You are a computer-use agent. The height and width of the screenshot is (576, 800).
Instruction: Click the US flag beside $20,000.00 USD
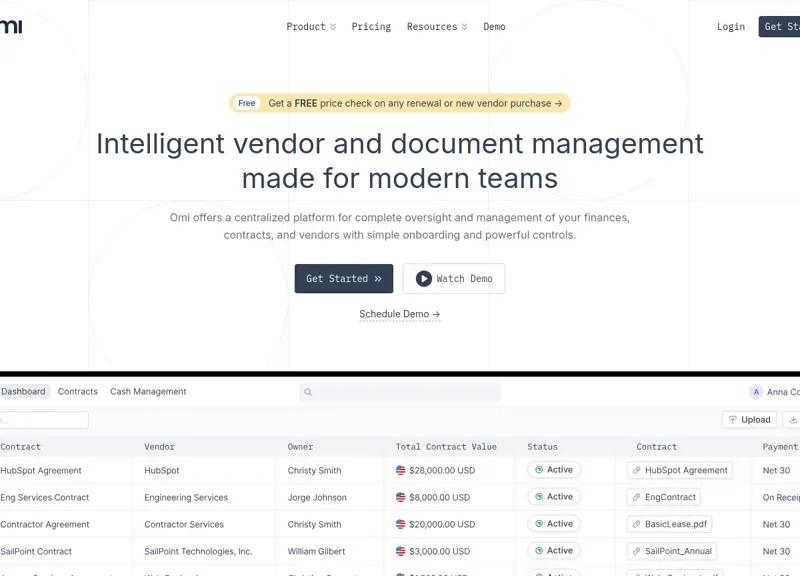coord(401,524)
